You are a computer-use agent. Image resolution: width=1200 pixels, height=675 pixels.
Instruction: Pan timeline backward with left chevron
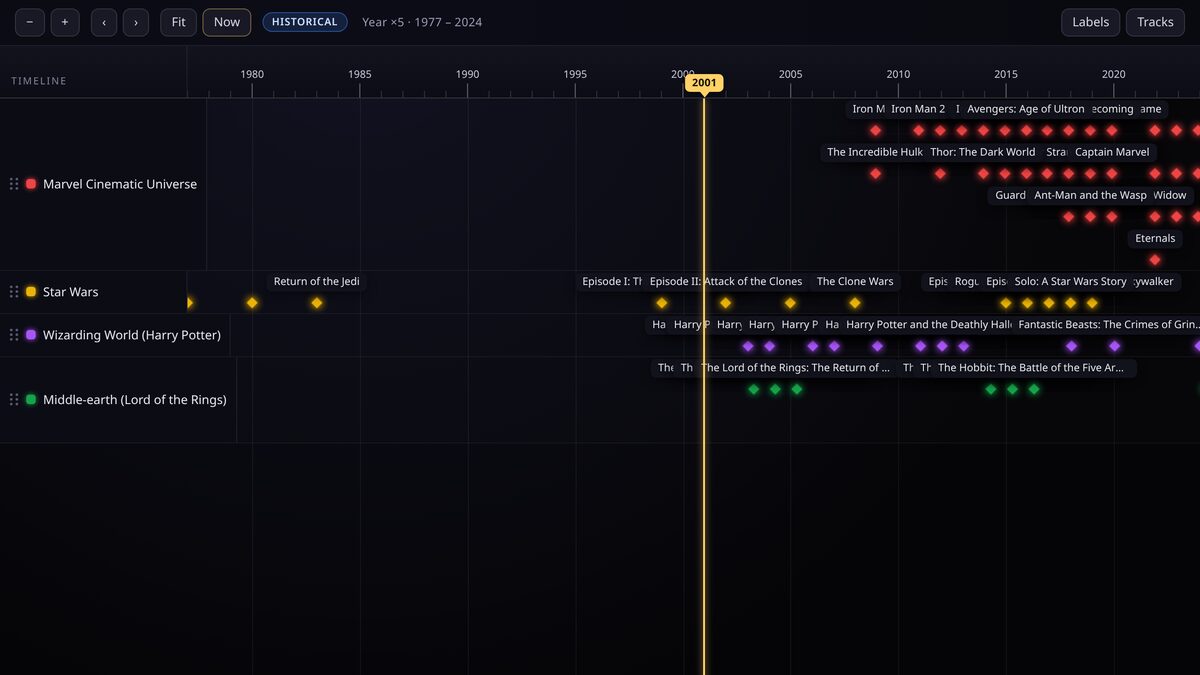(x=104, y=22)
